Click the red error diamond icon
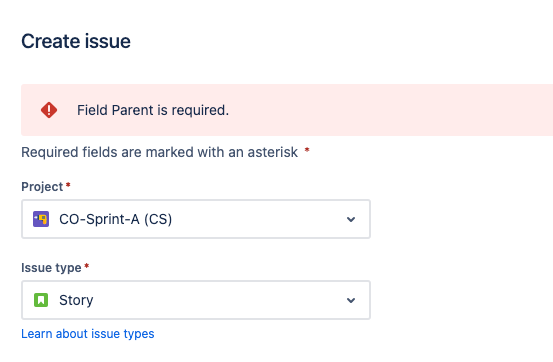 tap(49, 110)
